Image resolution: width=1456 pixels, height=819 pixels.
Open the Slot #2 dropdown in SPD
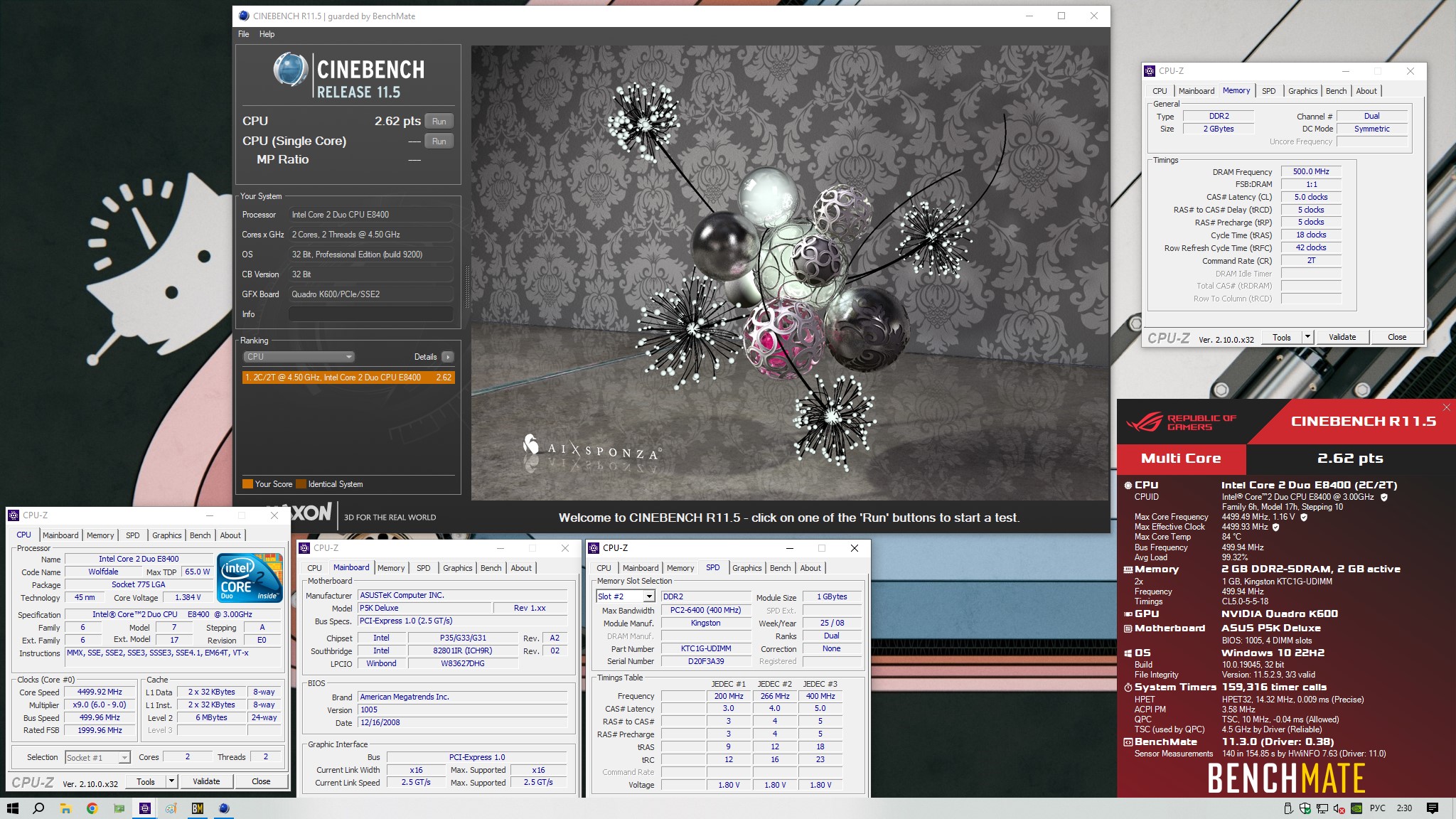648,596
